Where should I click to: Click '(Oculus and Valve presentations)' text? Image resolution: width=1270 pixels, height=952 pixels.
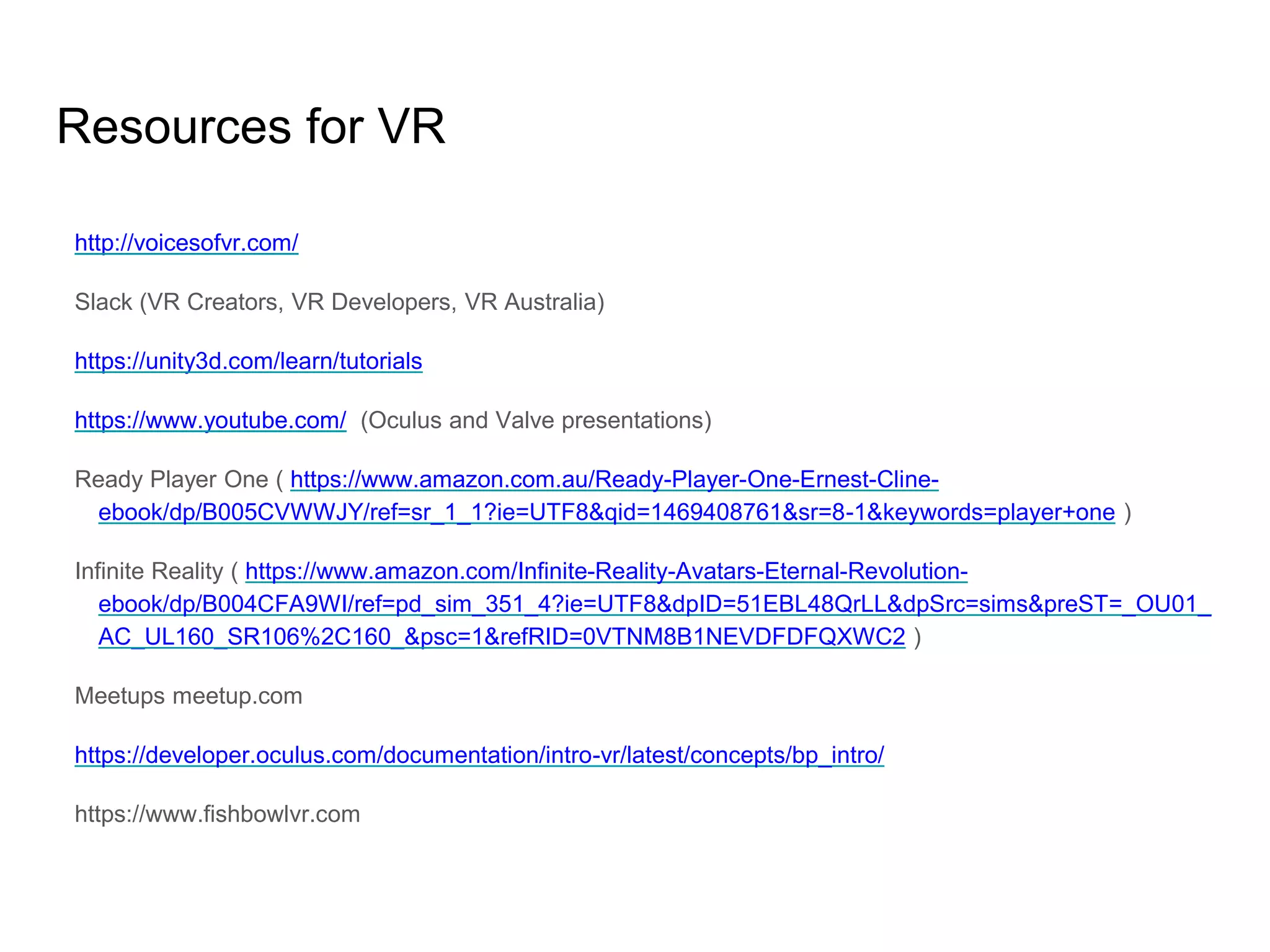click(536, 420)
